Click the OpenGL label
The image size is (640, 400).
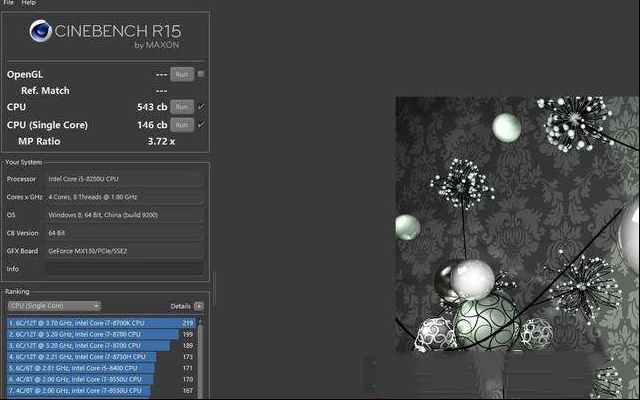[x=25, y=74]
